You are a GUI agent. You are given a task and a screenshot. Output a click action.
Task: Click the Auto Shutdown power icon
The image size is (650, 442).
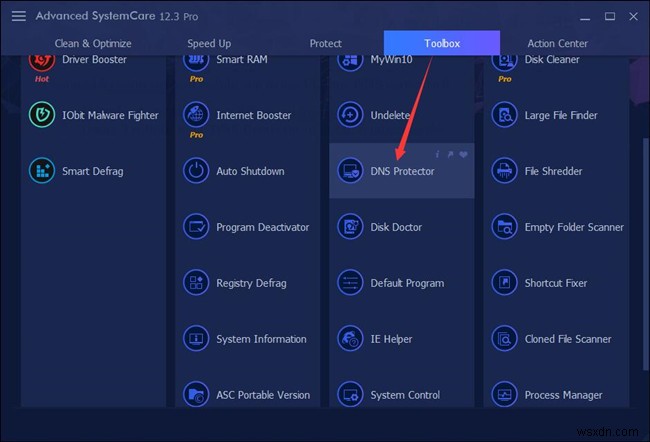[x=196, y=170]
